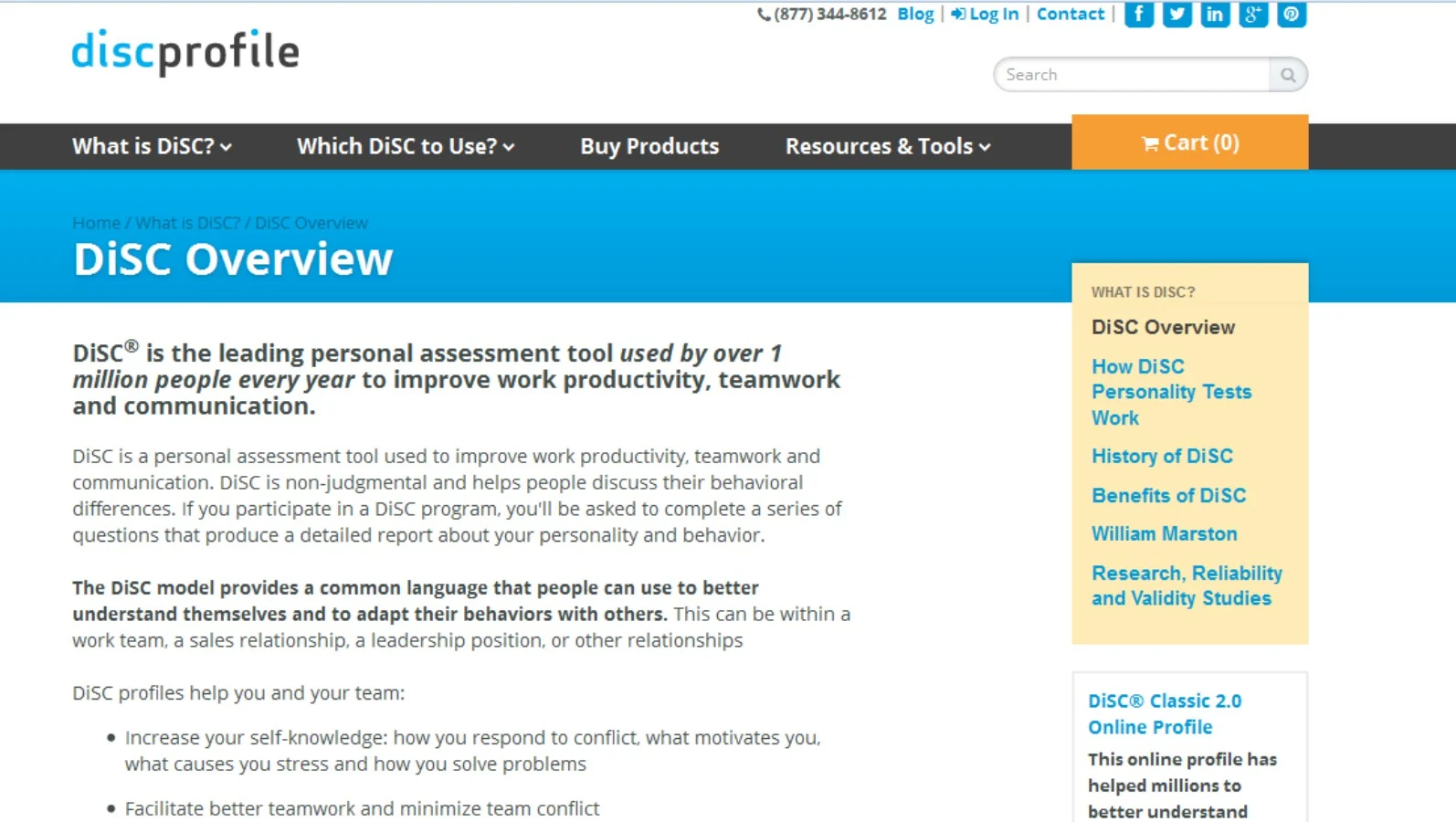Click the search magnifier button
This screenshot has width=1456, height=822.
[x=1288, y=75]
